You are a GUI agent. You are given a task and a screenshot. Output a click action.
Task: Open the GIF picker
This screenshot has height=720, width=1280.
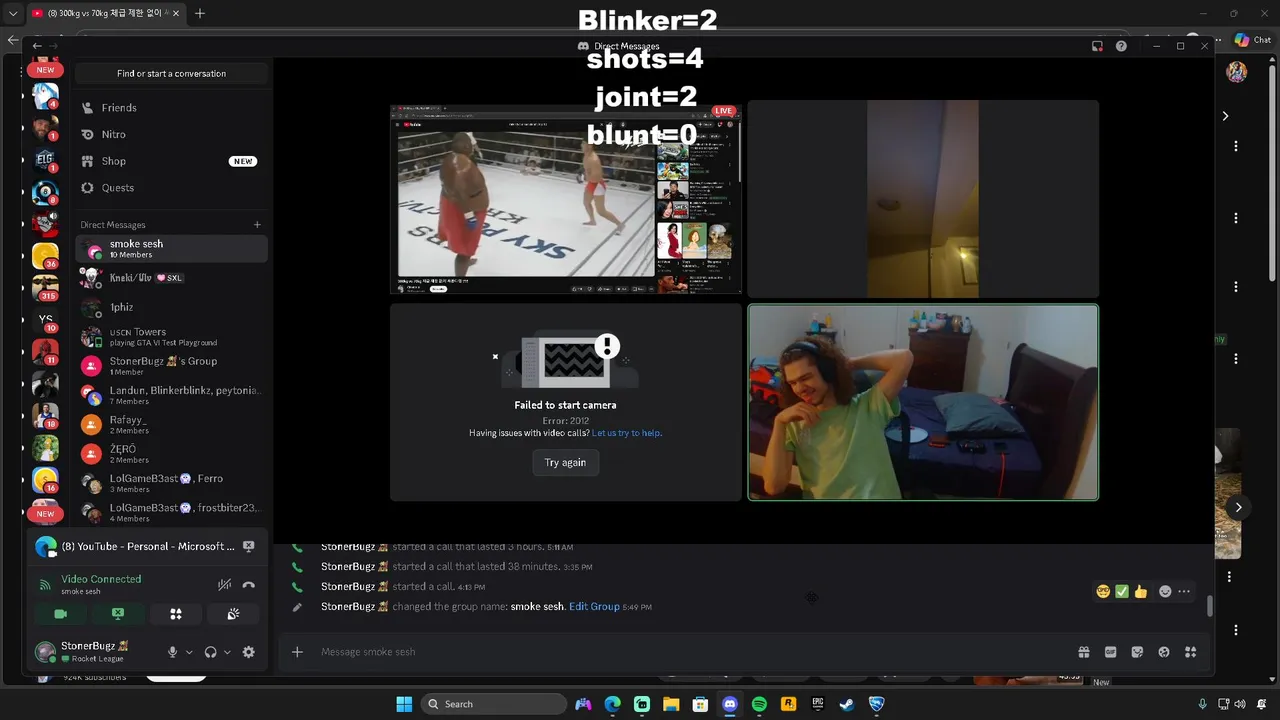[1110, 652]
